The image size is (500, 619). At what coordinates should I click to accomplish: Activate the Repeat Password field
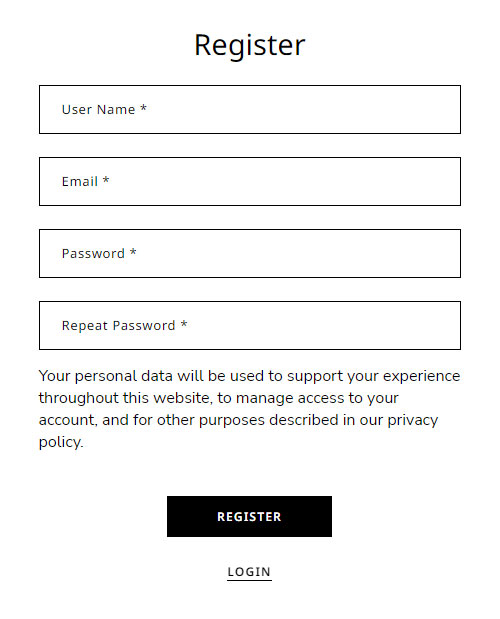[x=250, y=325]
